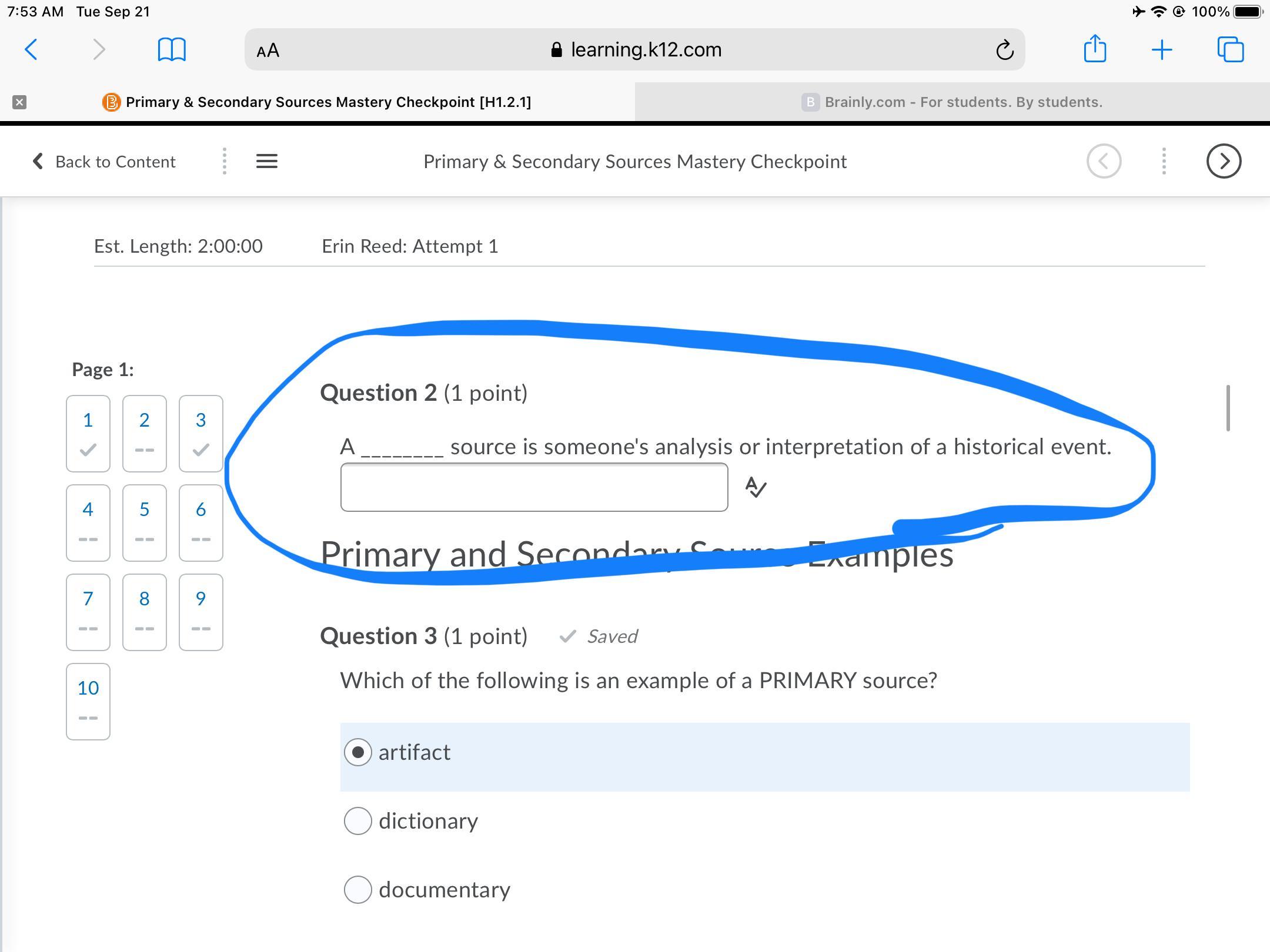1270x952 pixels.
Task: Open vertical dots menu near next arrow
Action: pyautogui.click(x=1164, y=161)
